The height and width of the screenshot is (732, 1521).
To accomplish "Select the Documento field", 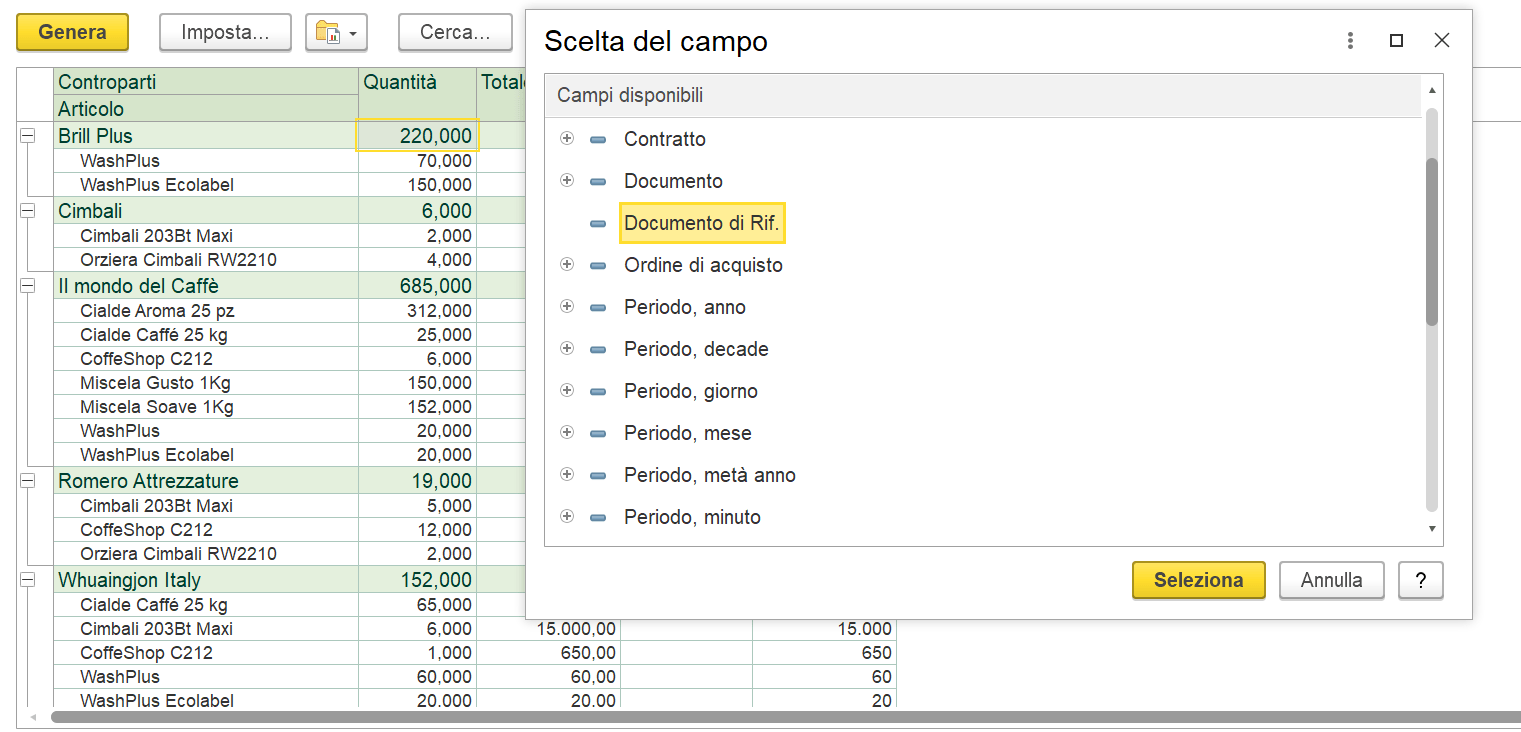I will [673, 181].
